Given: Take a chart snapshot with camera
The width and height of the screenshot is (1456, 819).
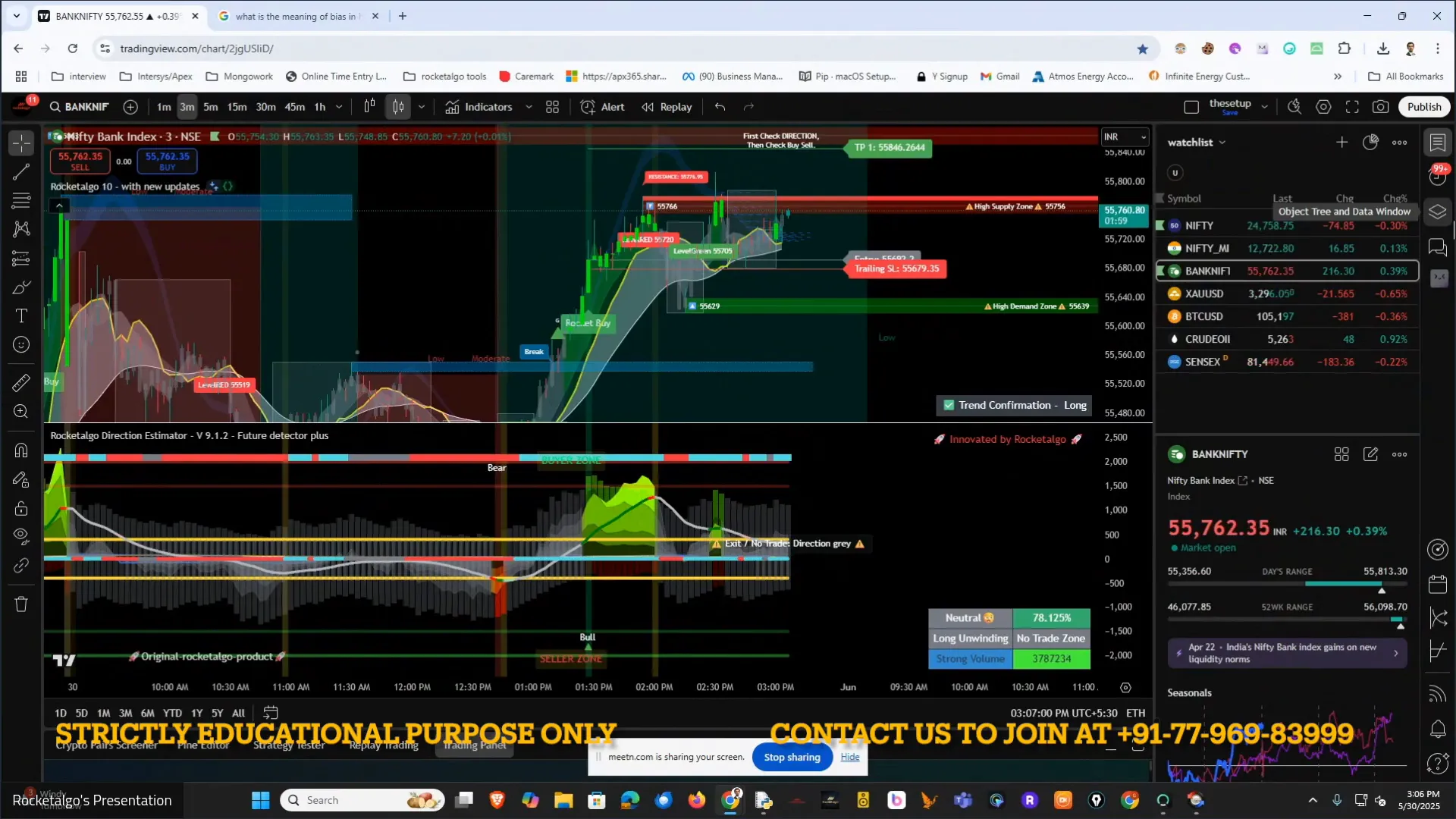Looking at the screenshot, I should click(1381, 107).
